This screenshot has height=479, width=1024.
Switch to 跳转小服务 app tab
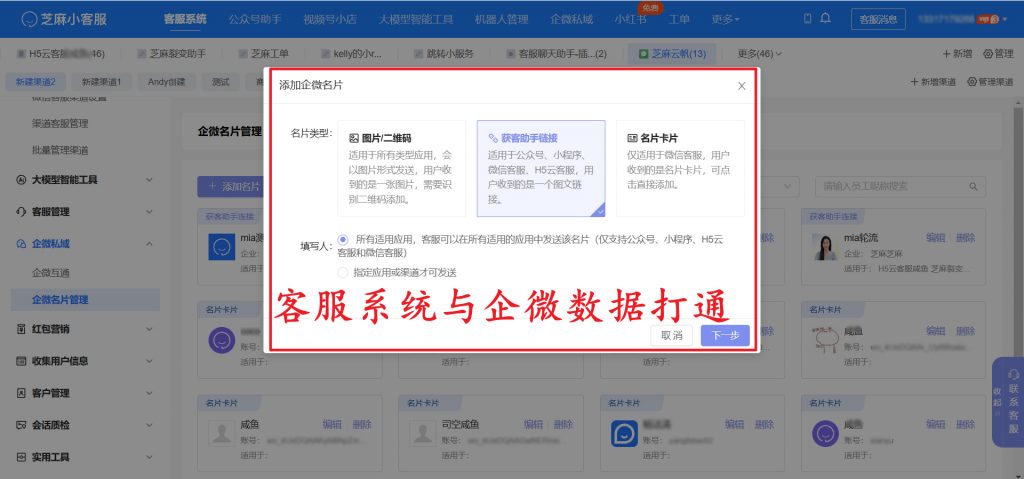[443, 54]
